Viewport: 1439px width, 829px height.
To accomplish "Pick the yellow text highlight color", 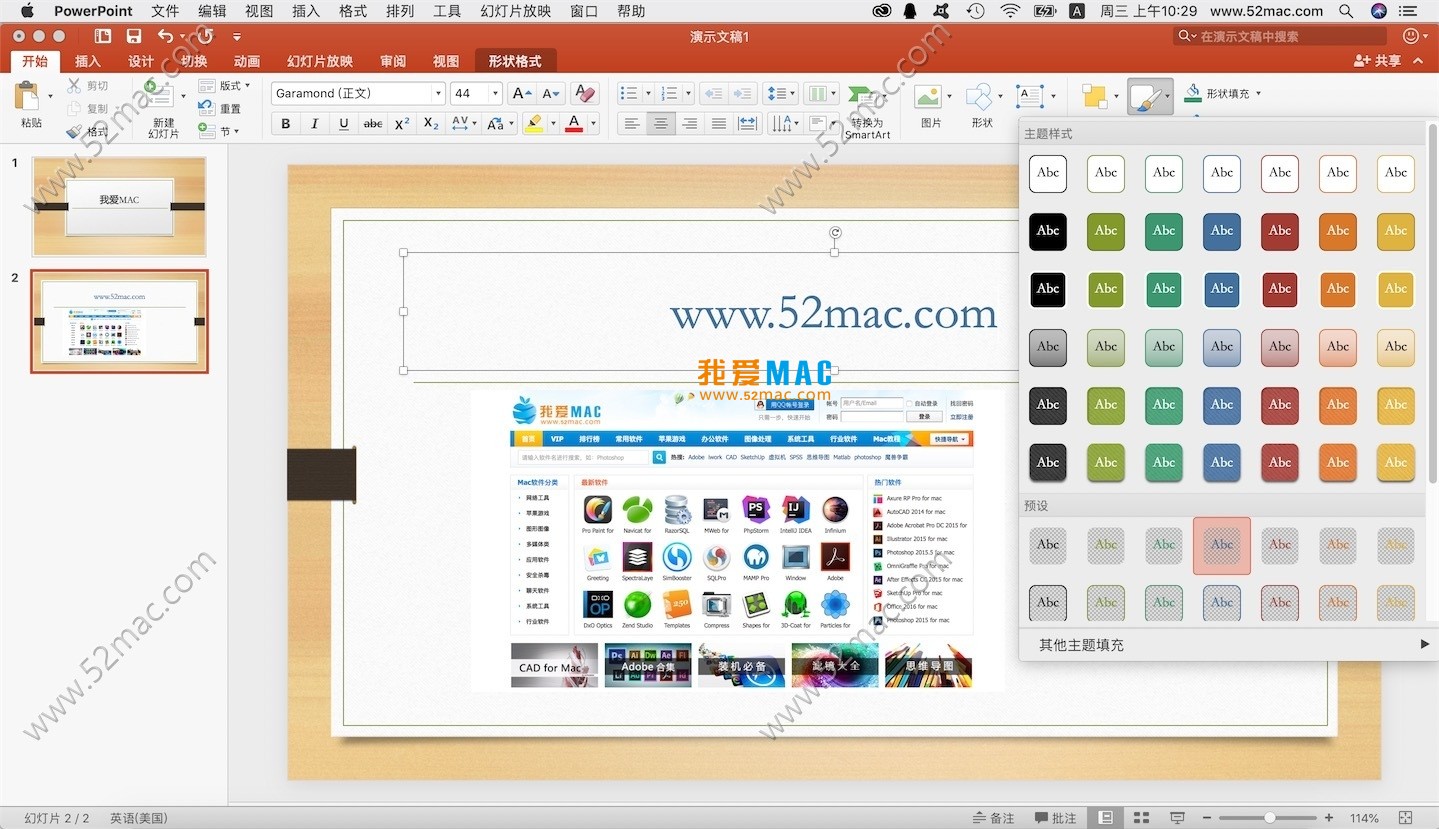I will pos(533,124).
